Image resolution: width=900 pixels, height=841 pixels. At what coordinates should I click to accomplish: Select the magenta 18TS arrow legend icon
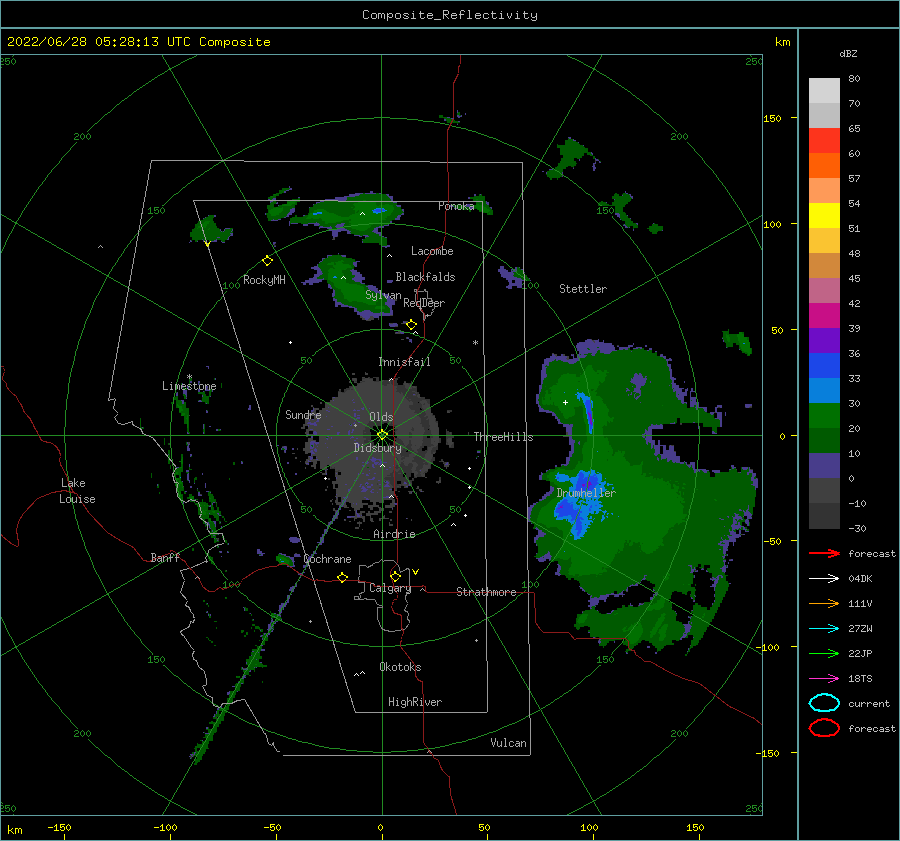point(824,679)
